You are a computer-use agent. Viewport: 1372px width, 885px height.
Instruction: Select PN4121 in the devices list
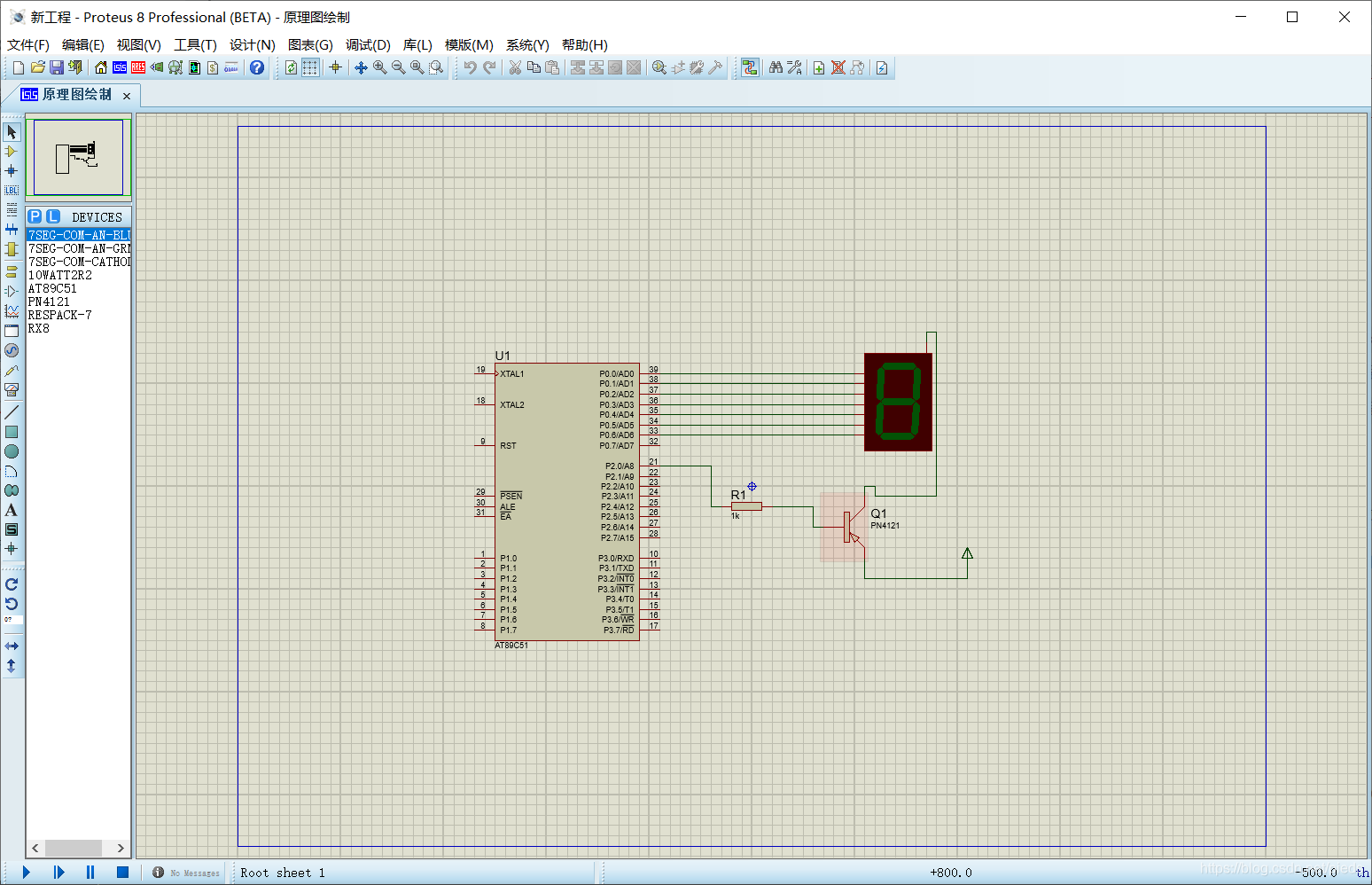[x=79, y=302]
